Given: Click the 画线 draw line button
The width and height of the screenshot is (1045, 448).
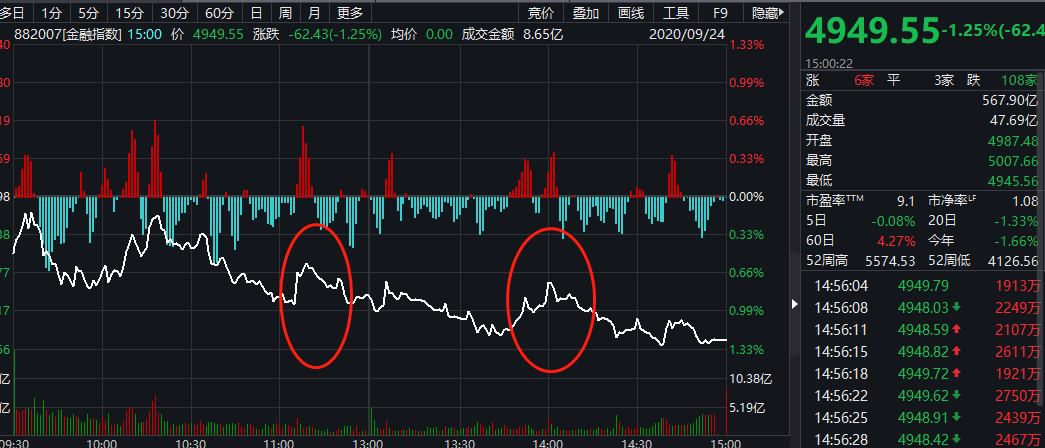Looking at the screenshot, I should pos(630,13).
